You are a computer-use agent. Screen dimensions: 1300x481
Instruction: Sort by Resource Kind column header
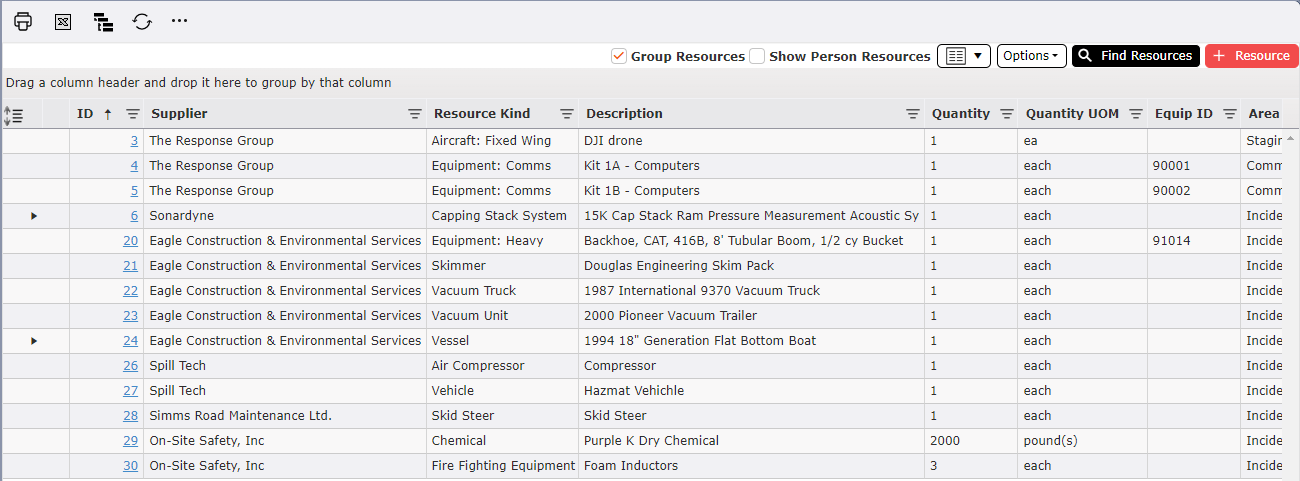[x=482, y=114]
